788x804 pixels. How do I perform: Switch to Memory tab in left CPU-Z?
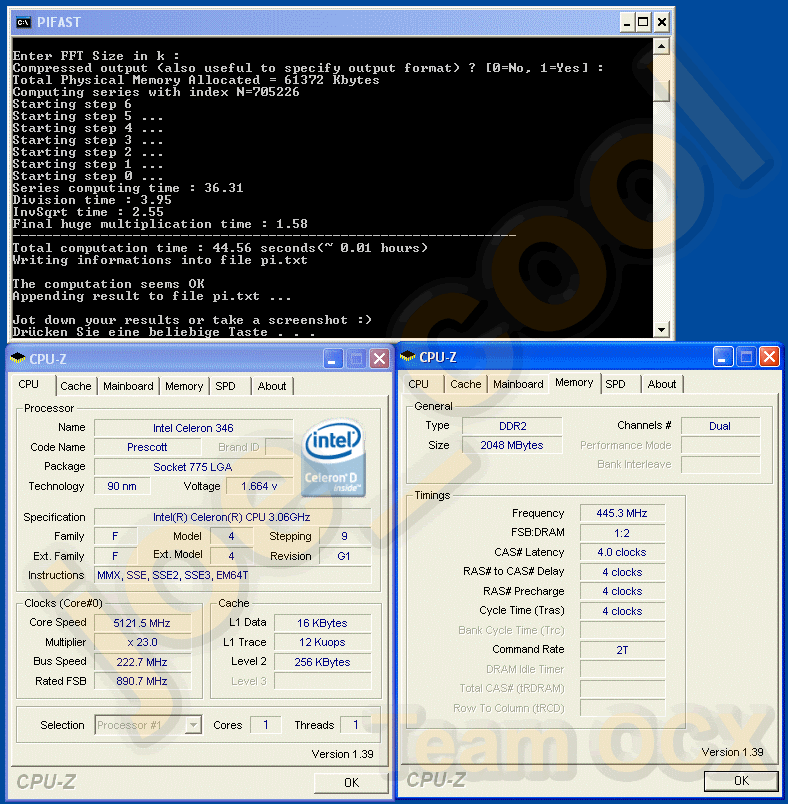(x=184, y=386)
